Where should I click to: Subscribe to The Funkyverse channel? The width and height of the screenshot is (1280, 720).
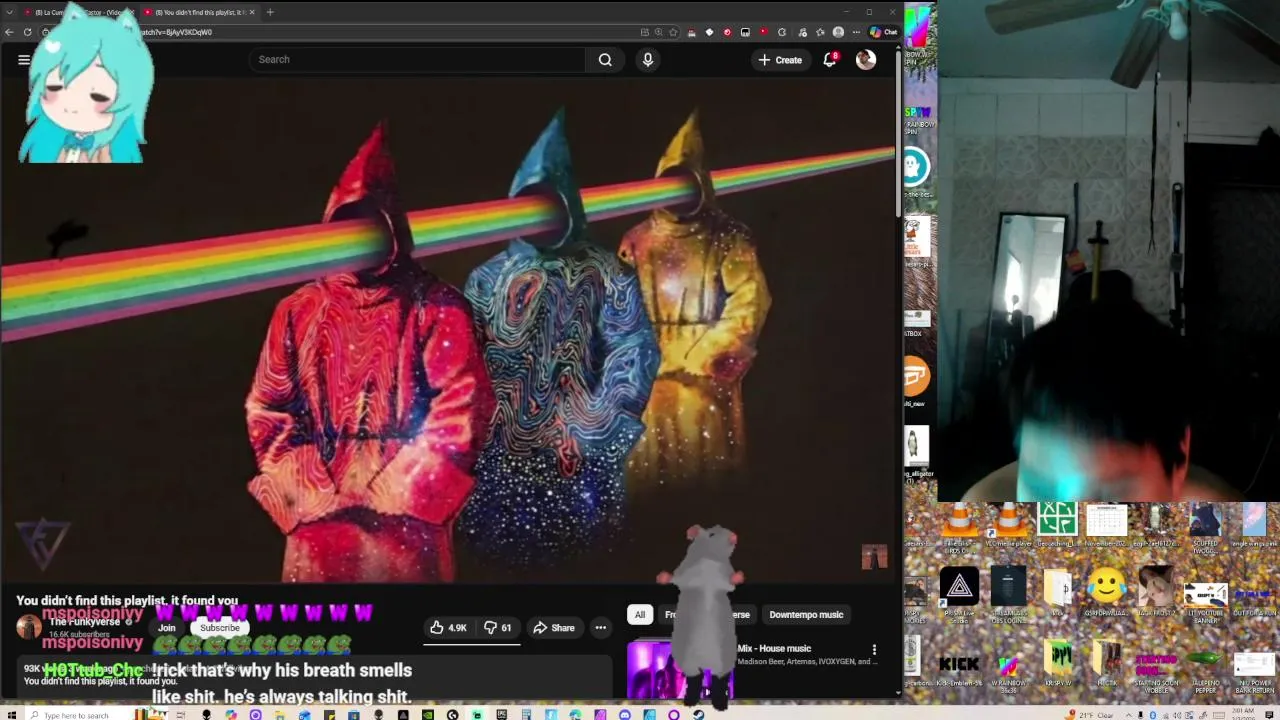(219, 628)
